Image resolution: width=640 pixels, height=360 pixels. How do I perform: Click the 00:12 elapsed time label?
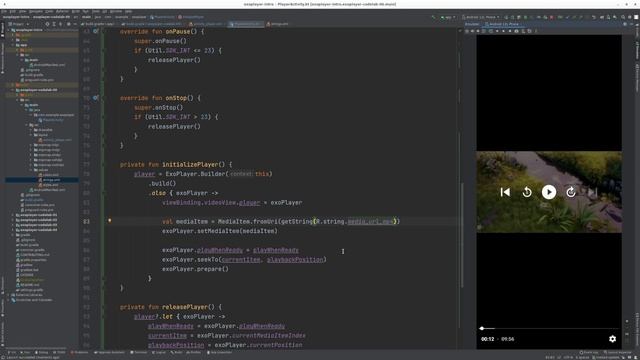(x=487, y=339)
